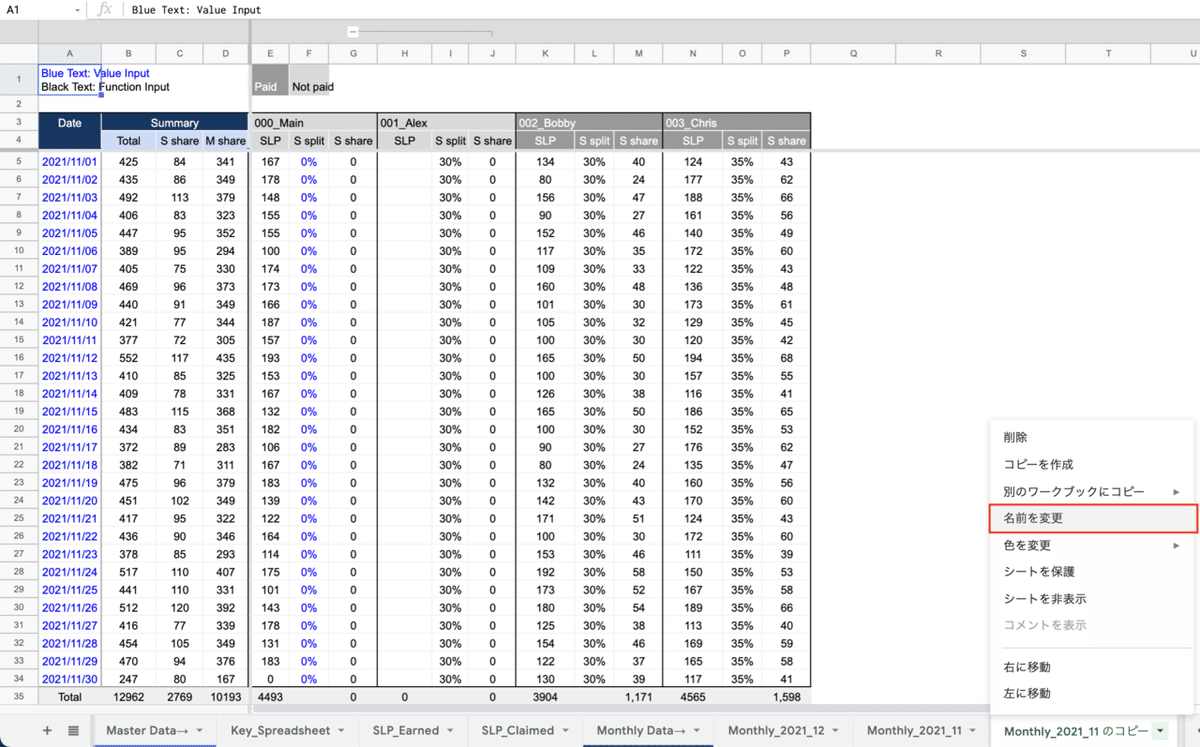
Task: Choose シートを非表示 to hide the sheet
Action: 1091,599
